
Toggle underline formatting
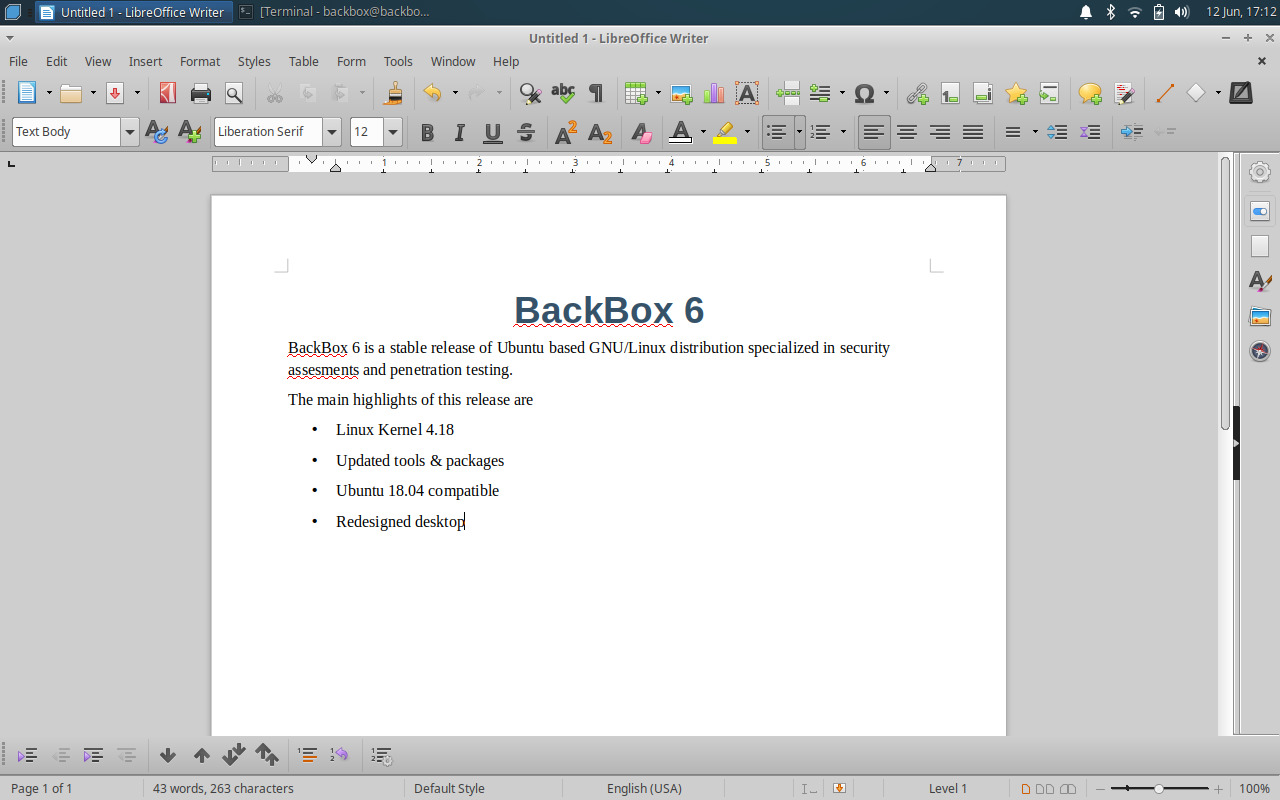click(x=491, y=131)
